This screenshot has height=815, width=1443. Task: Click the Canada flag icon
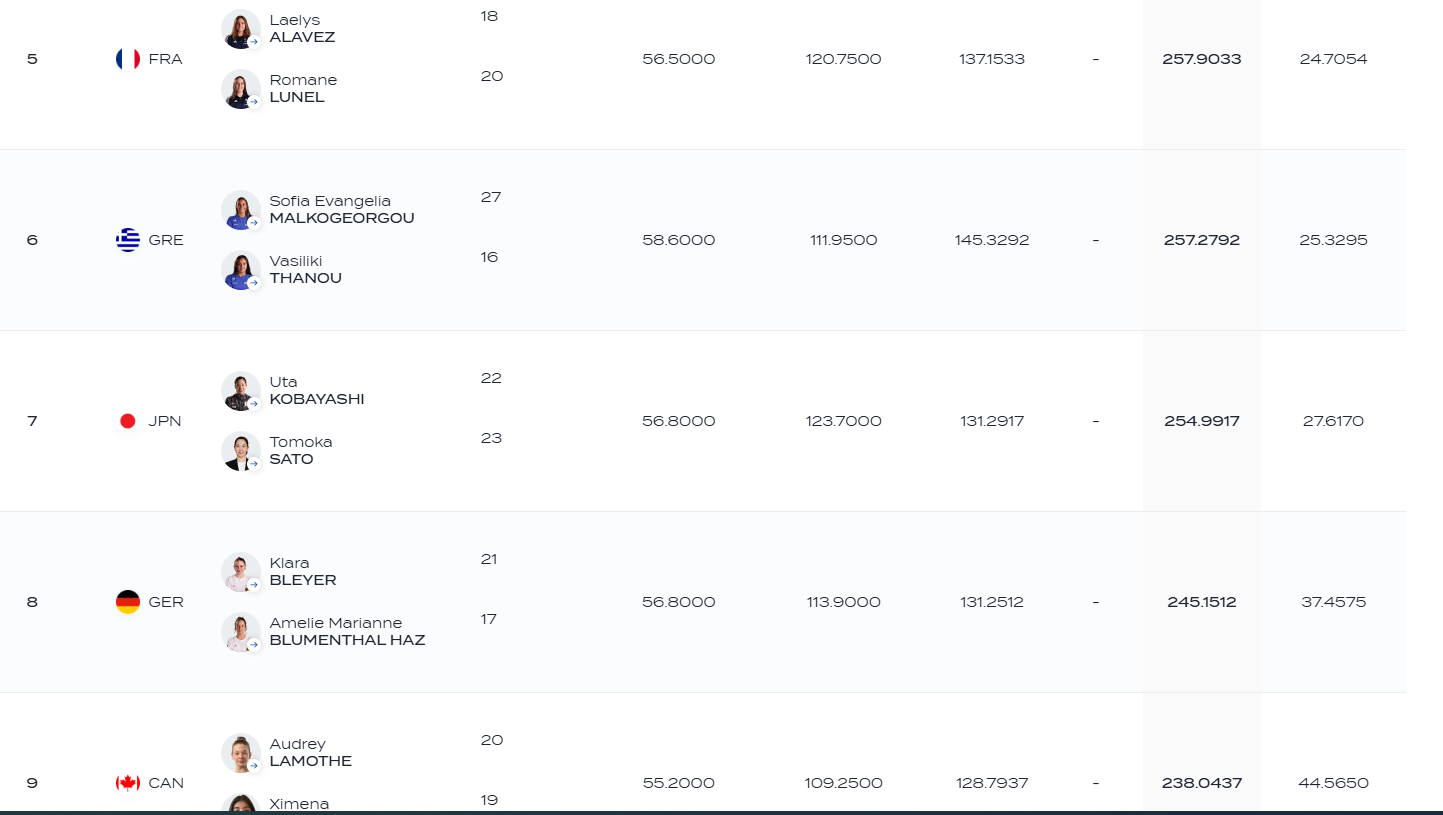click(x=128, y=783)
